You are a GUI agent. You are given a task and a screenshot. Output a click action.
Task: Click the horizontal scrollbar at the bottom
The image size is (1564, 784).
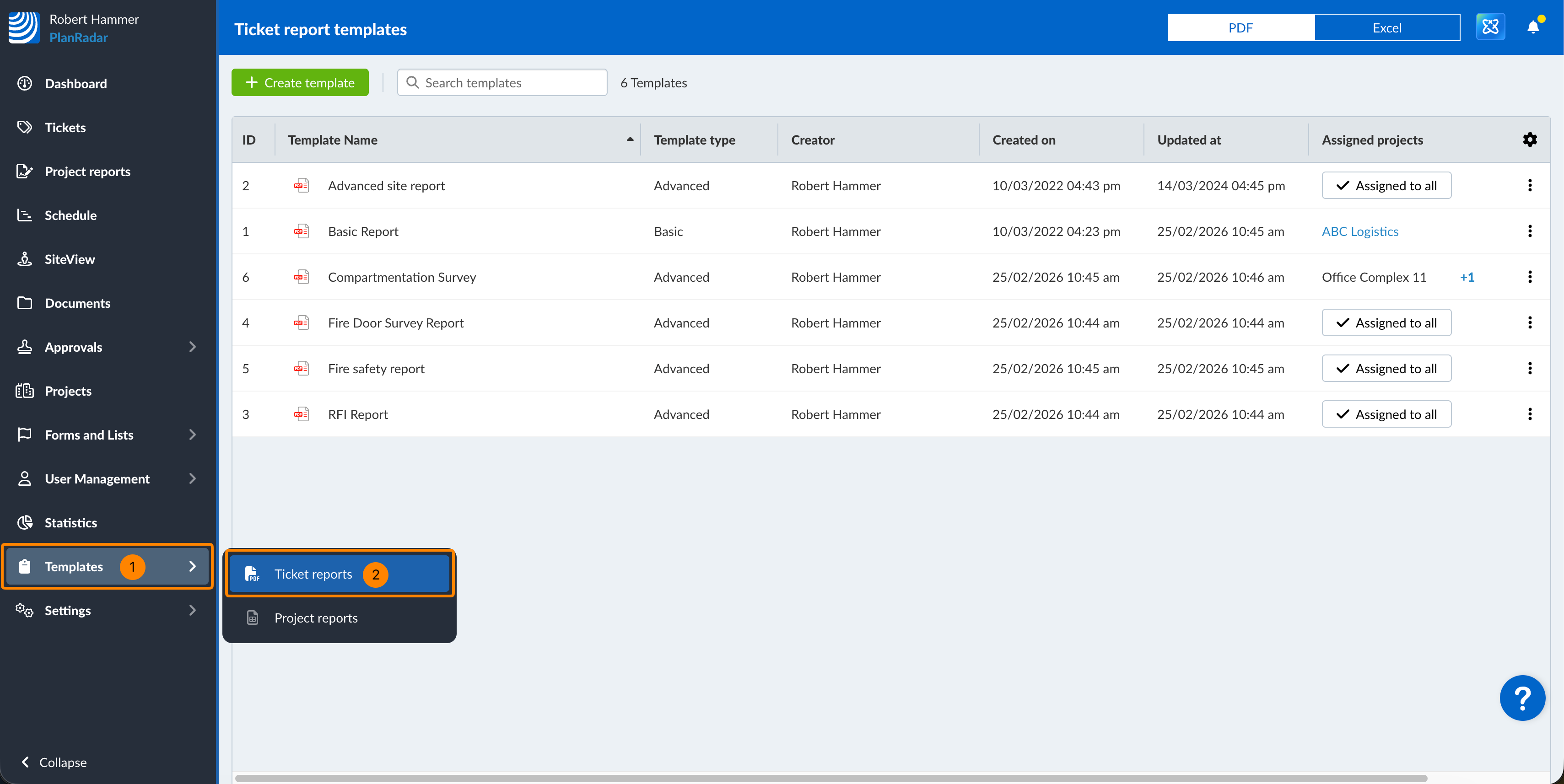coord(830,778)
